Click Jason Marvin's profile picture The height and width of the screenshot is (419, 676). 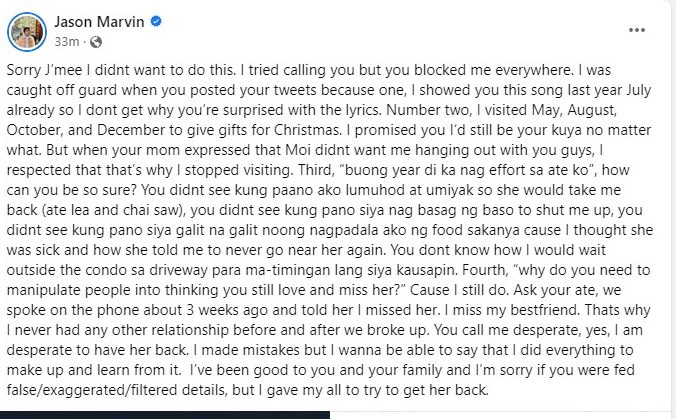[25, 31]
